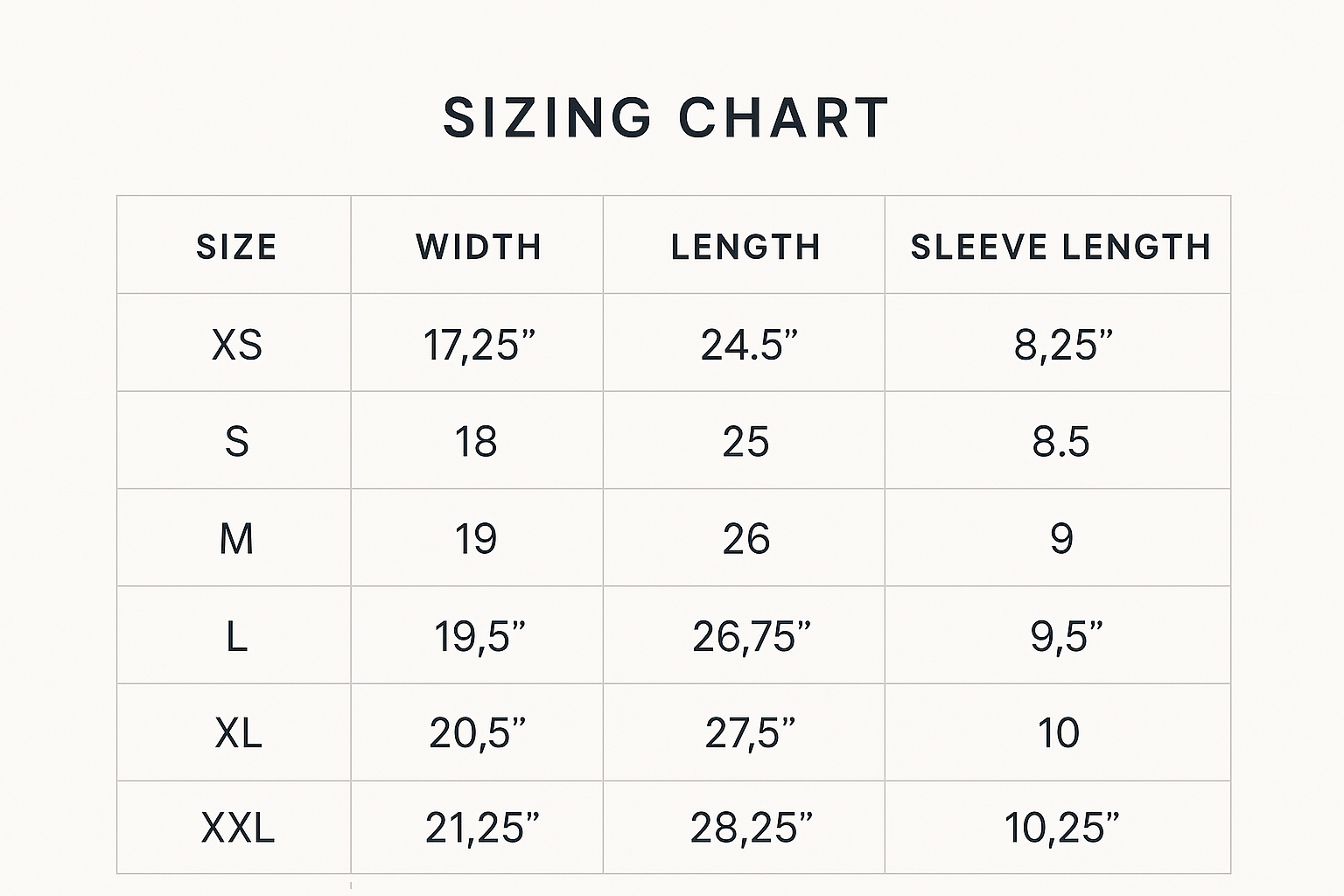
Task: Click the LENGTH column header
Action: pyautogui.click(x=745, y=247)
